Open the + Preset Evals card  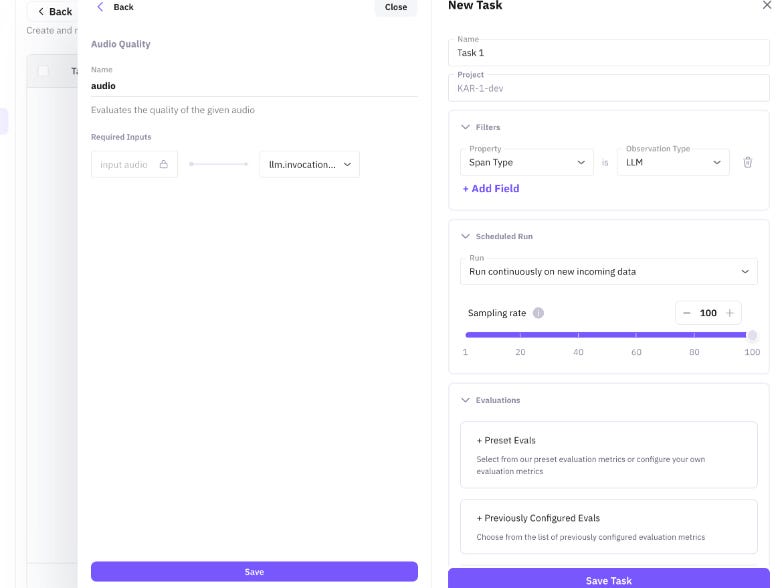click(609, 455)
